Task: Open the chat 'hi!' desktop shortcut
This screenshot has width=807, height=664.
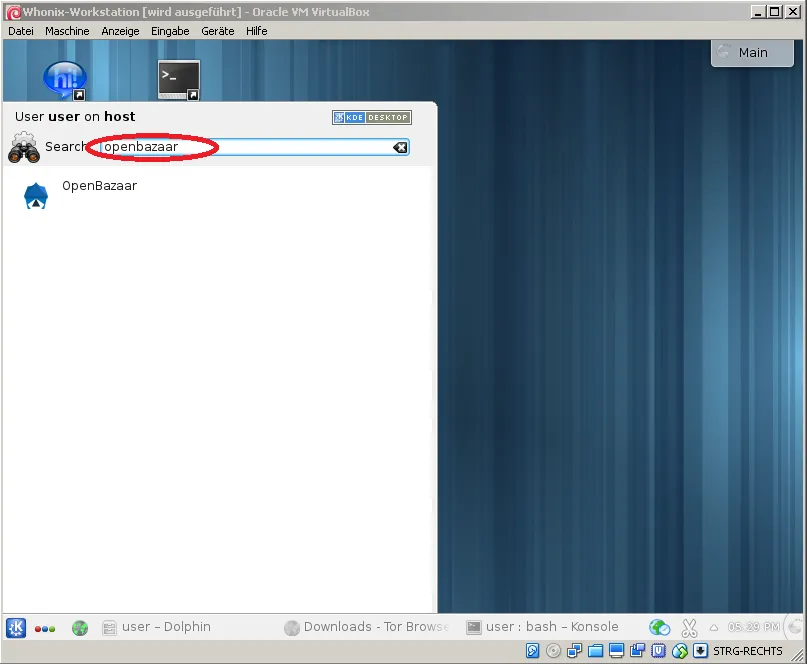Action: (65, 80)
